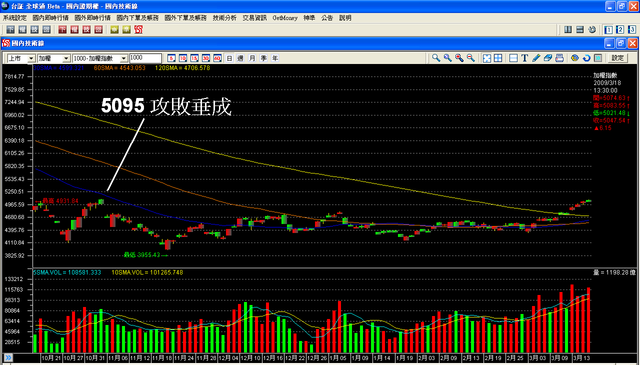Click the left yellow icon in main toolbar
The width and height of the screenshot is (640, 365).
tap(115, 29)
